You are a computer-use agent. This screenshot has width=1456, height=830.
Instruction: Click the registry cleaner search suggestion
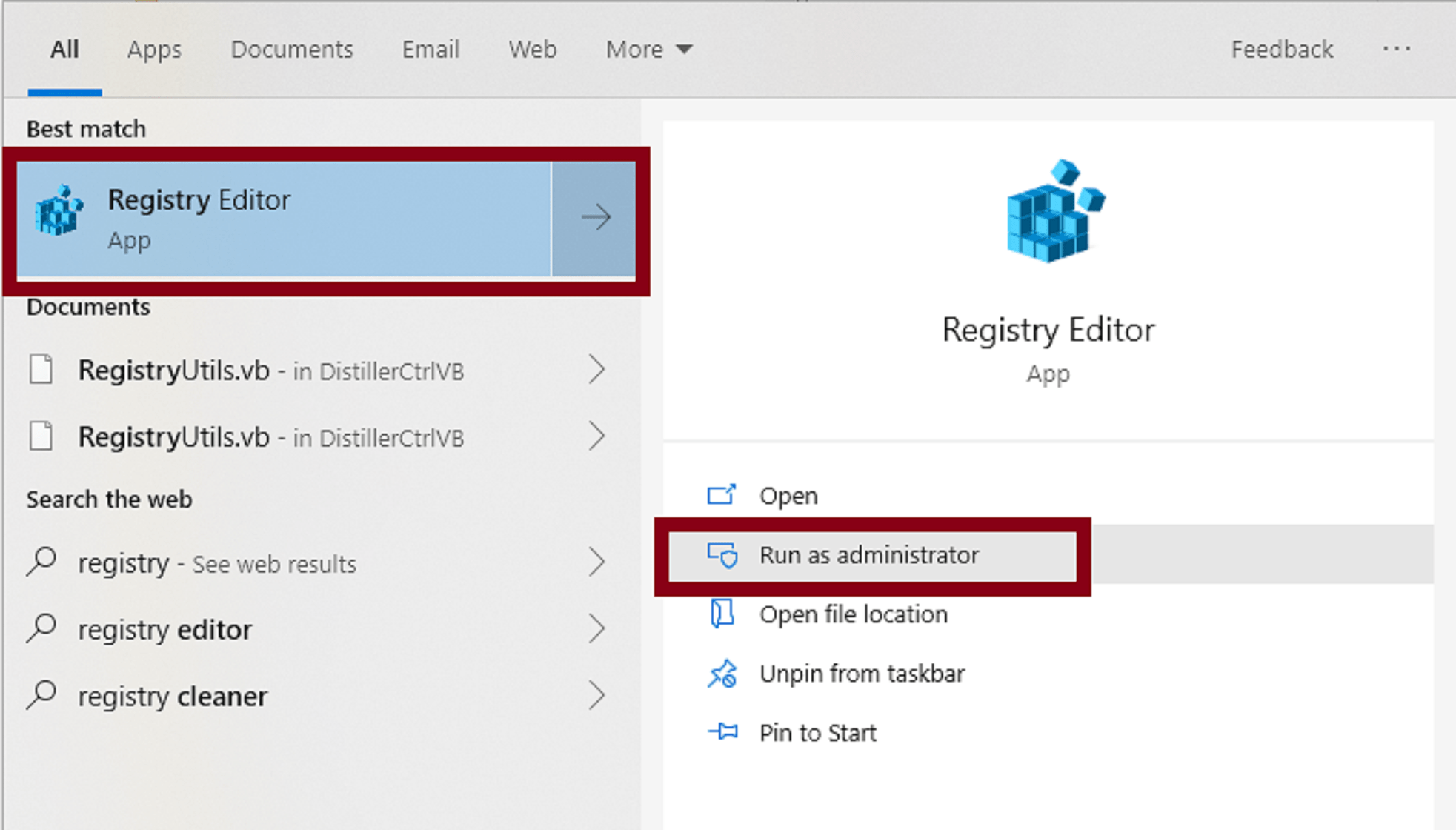point(173,695)
